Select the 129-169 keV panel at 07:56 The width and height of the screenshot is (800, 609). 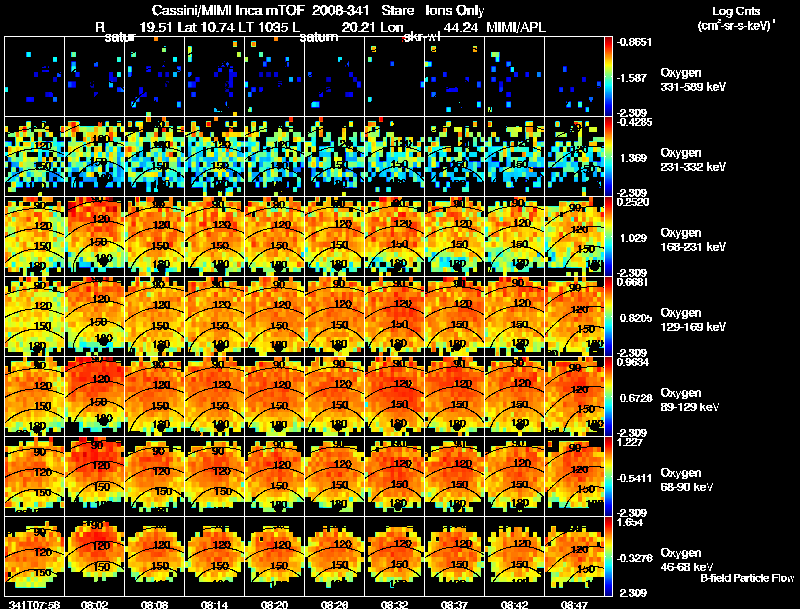(x=35, y=316)
